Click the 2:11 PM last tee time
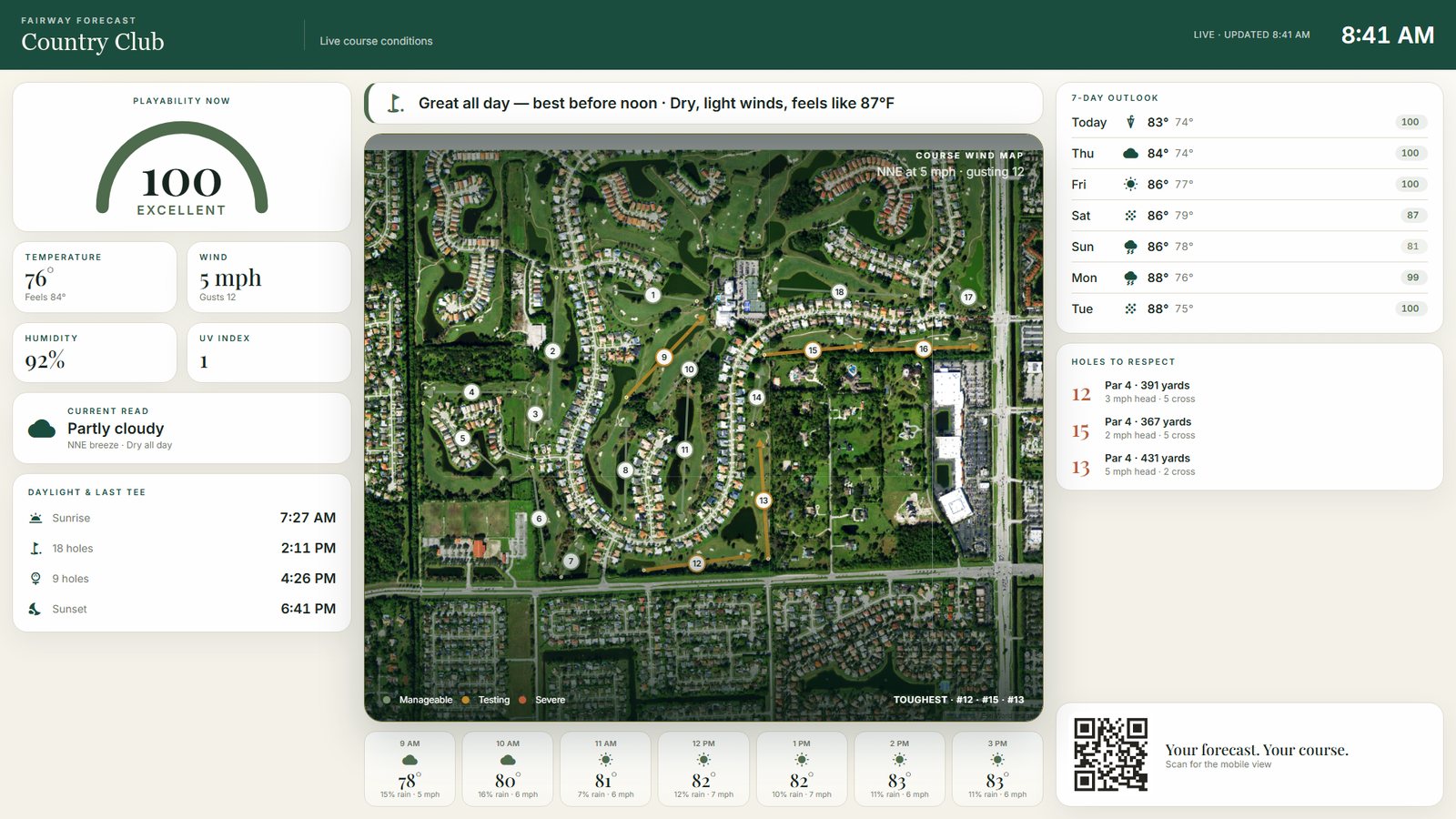1456x819 pixels. tap(308, 549)
